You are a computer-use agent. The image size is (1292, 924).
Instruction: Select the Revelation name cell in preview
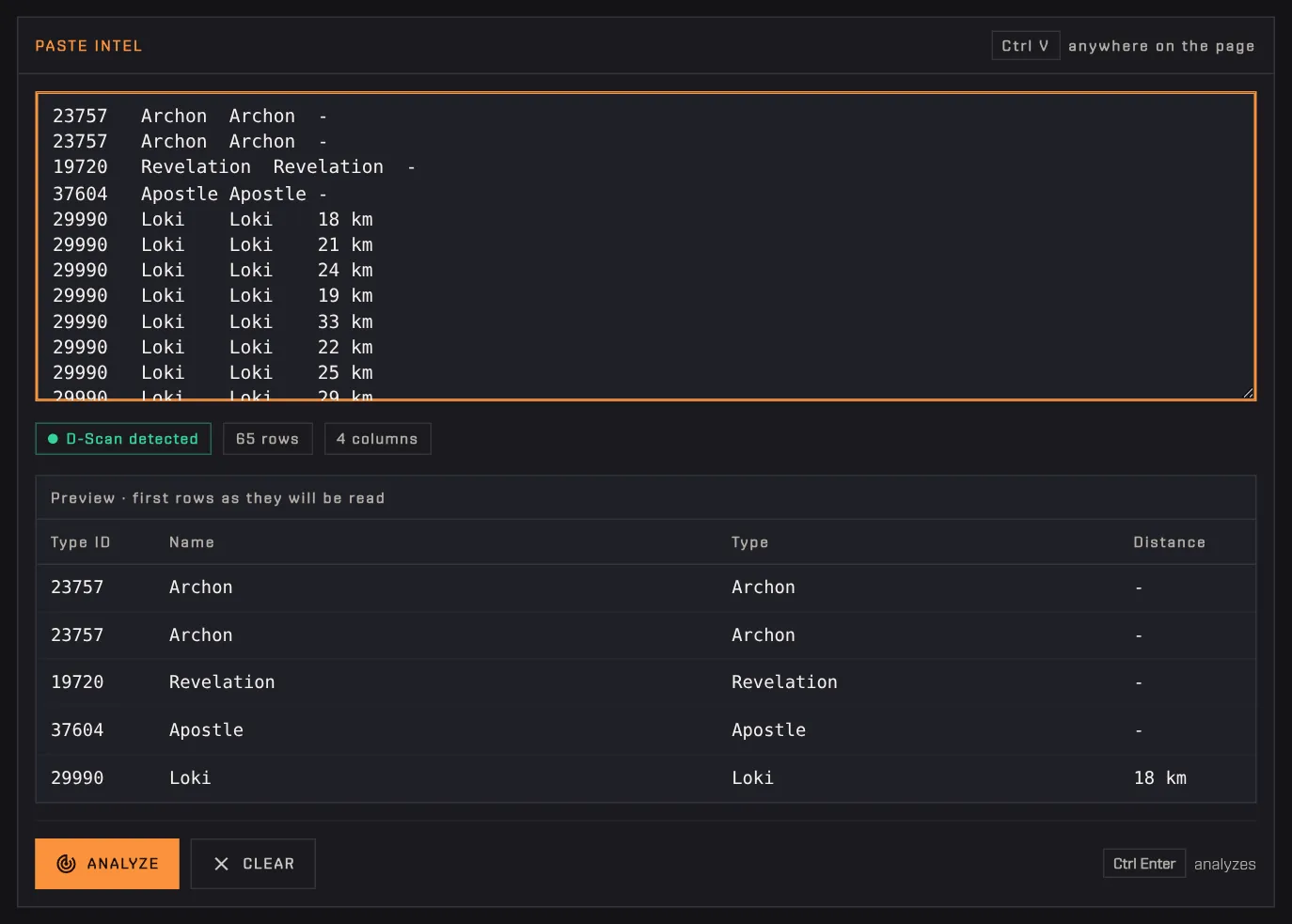tap(222, 682)
